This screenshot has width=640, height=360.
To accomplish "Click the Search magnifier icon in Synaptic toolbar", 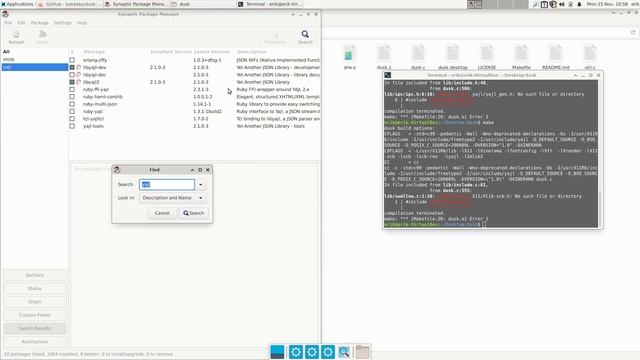I will pos(305,34).
